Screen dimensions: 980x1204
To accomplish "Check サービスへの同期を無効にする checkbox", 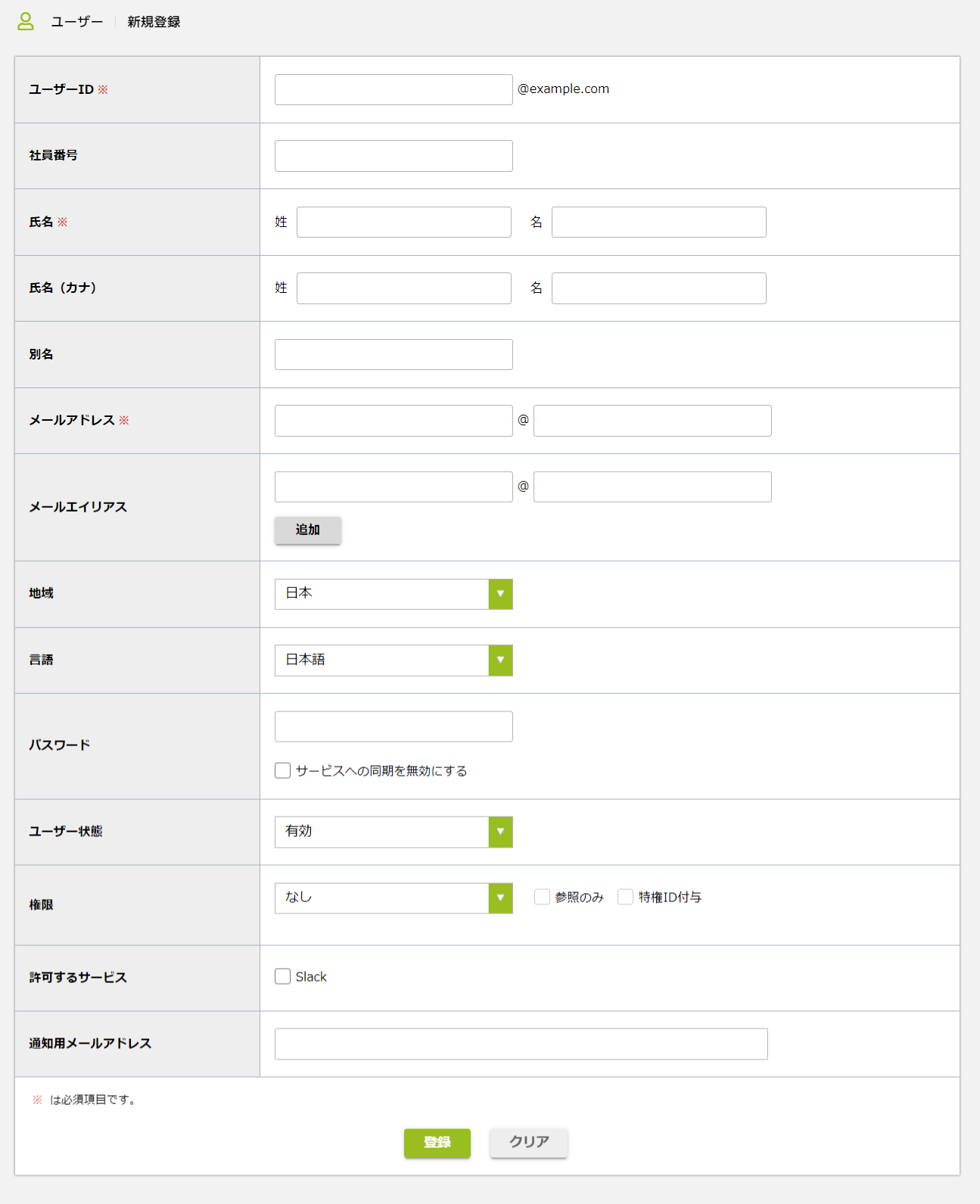I will pyautogui.click(x=283, y=770).
